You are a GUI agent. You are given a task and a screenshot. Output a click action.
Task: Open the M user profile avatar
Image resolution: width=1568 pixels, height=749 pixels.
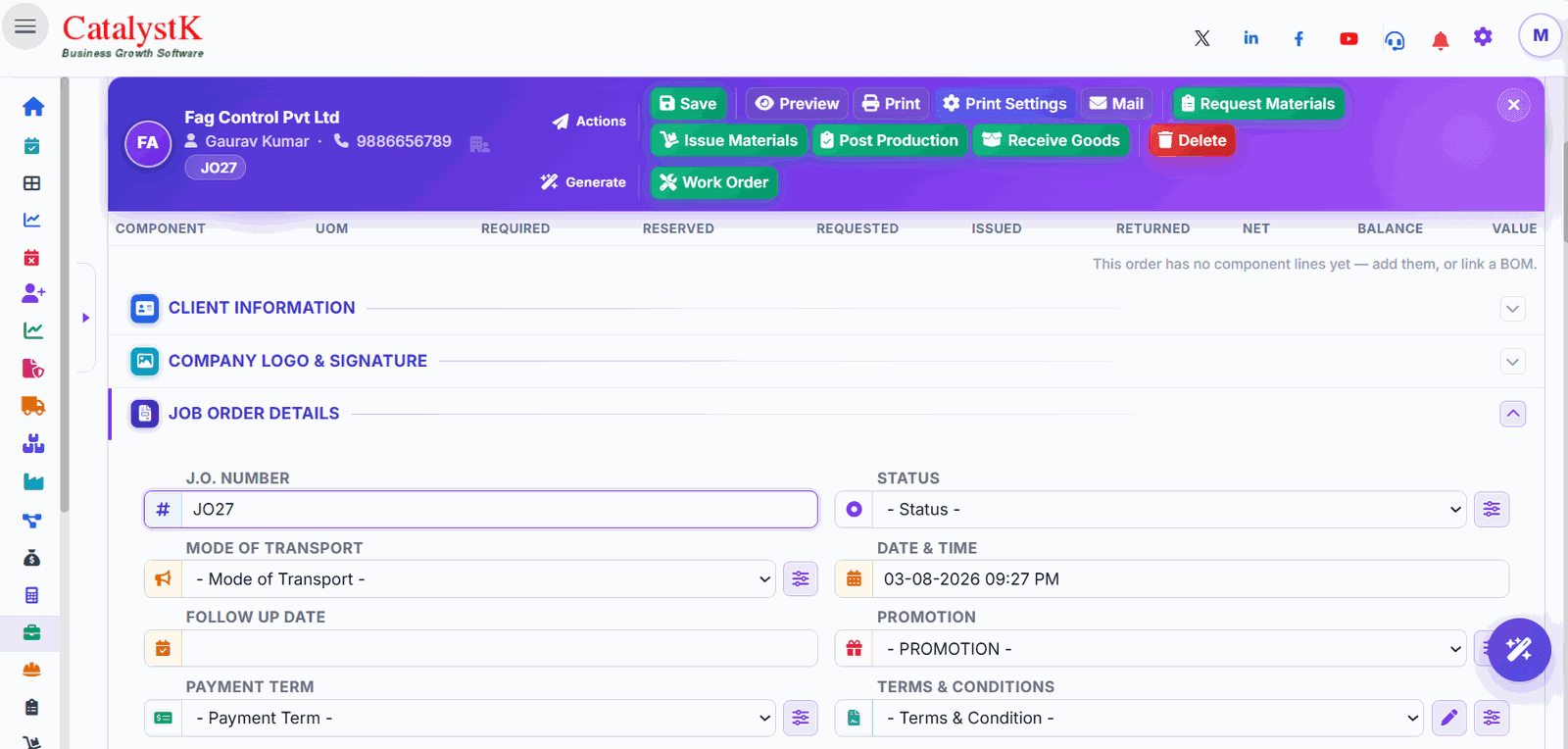click(x=1541, y=36)
